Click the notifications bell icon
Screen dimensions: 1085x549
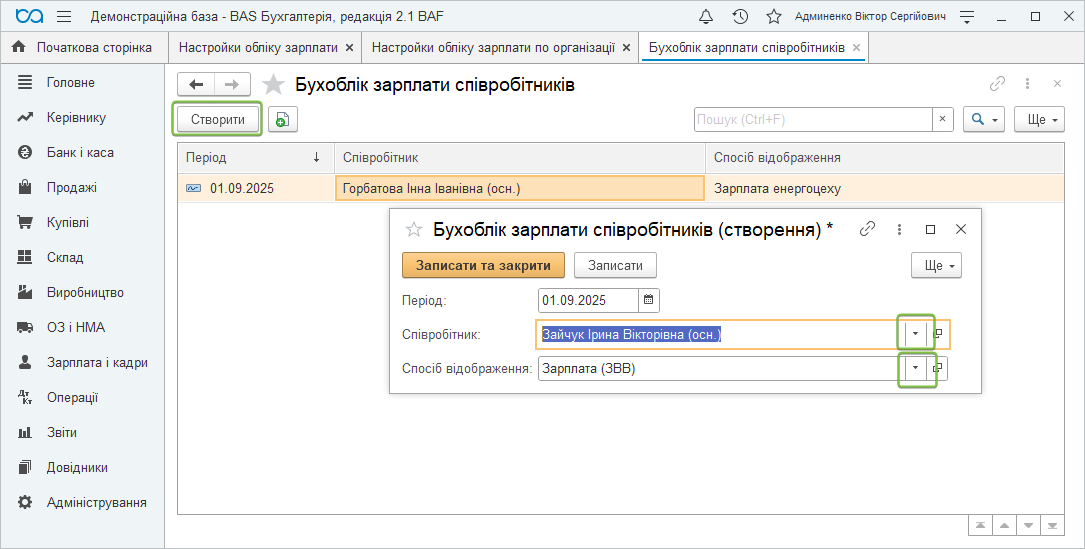[706, 17]
